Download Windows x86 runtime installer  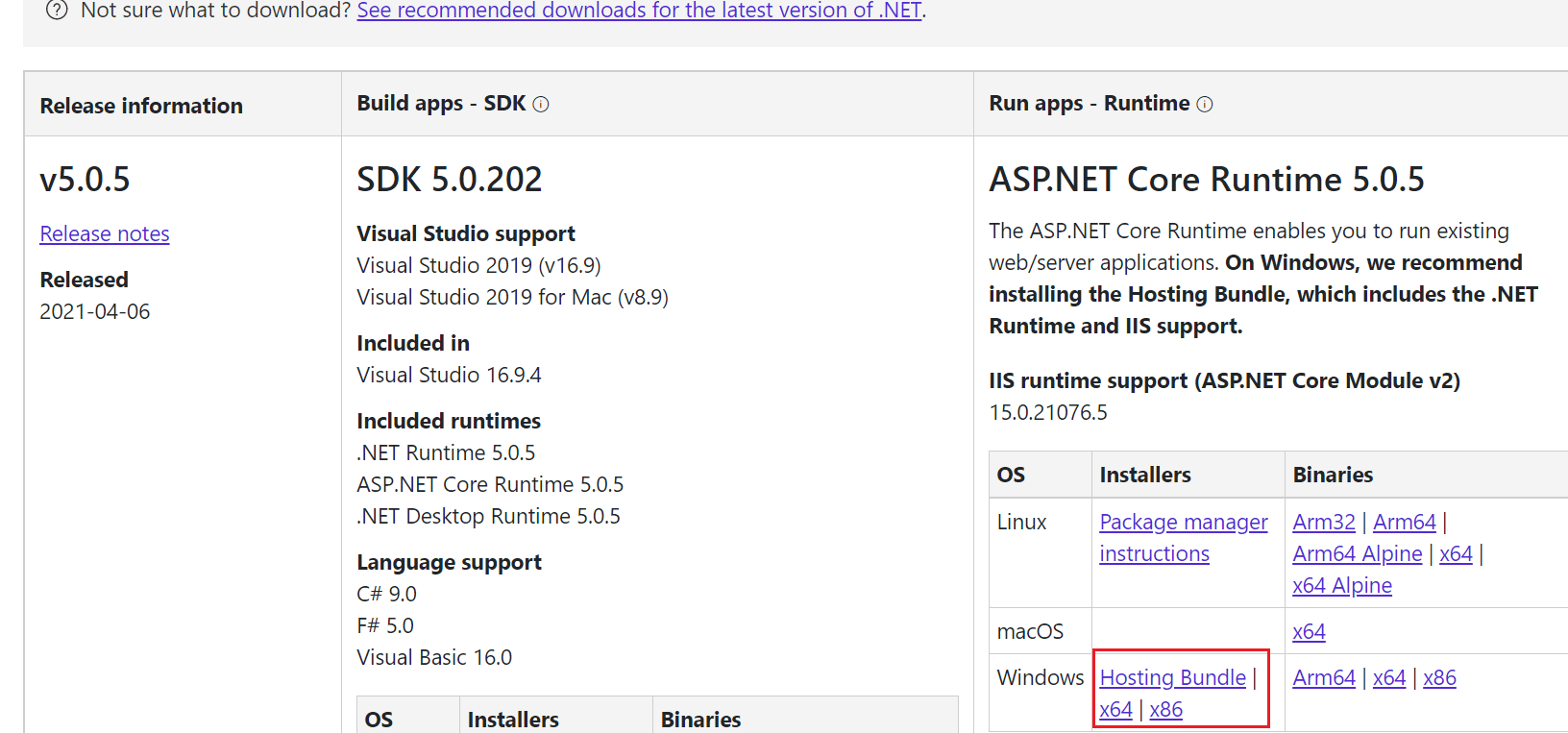(x=1165, y=709)
